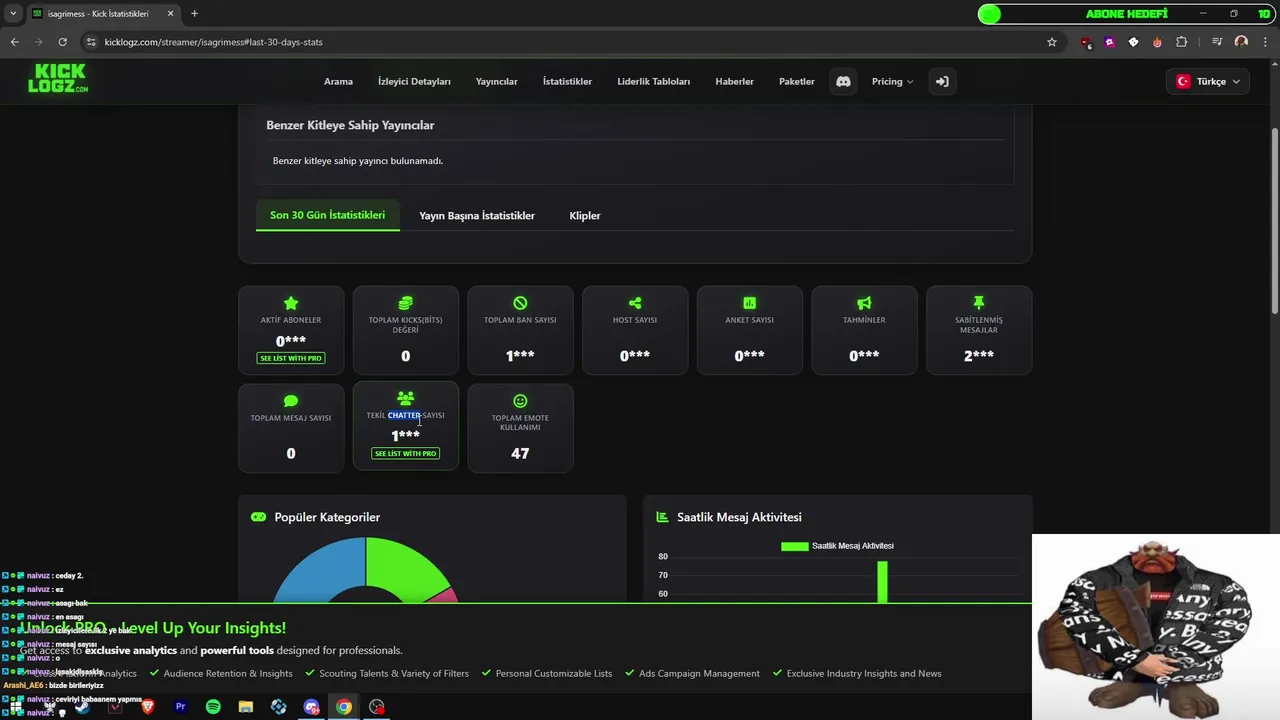Open the Pricing dropdown in navbar
1280x720 pixels.
click(x=892, y=81)
